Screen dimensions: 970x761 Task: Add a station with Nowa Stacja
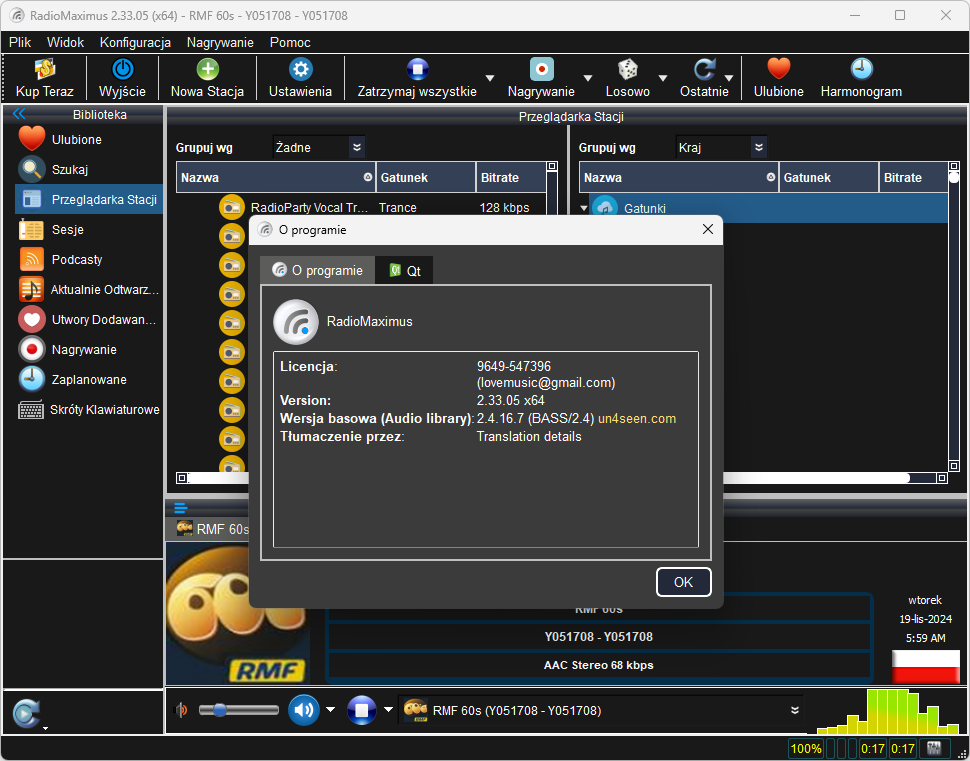pos(207,69)
